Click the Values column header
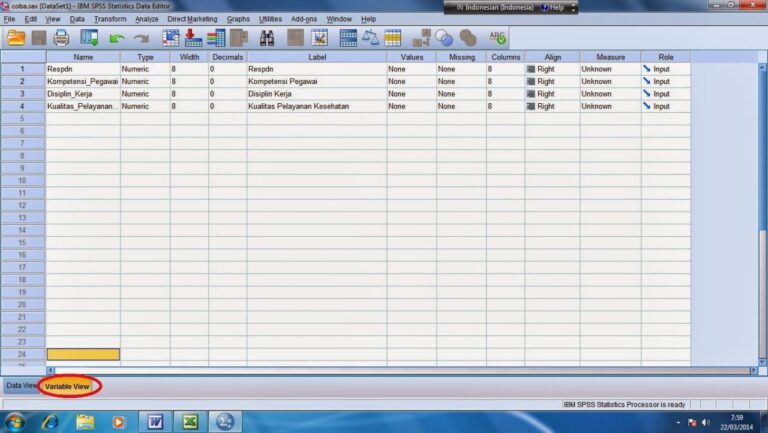 (411, 57)
